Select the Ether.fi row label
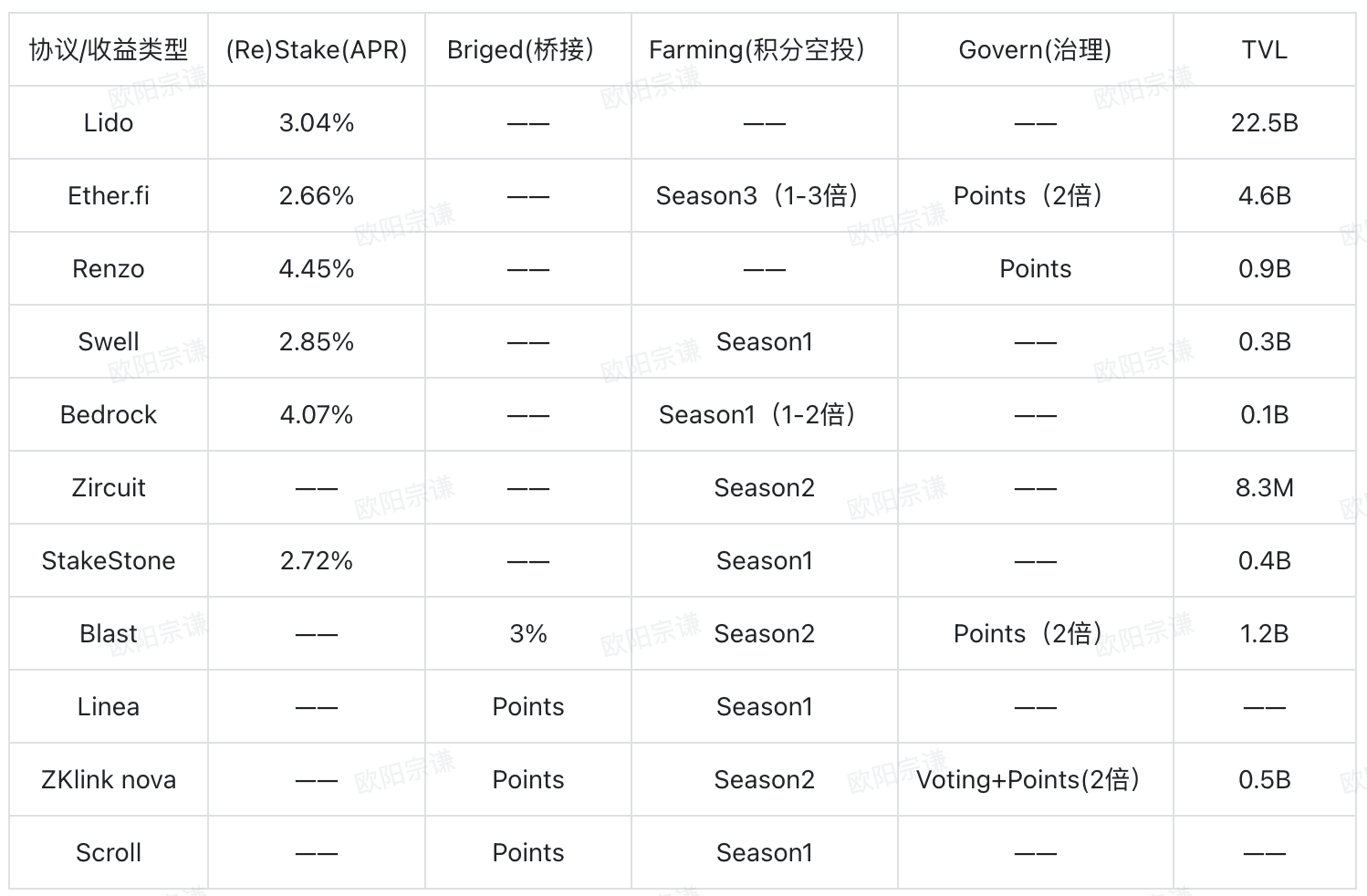Image resolution: width=1367 pixels, height=896 pixels. tap(108, 196)
